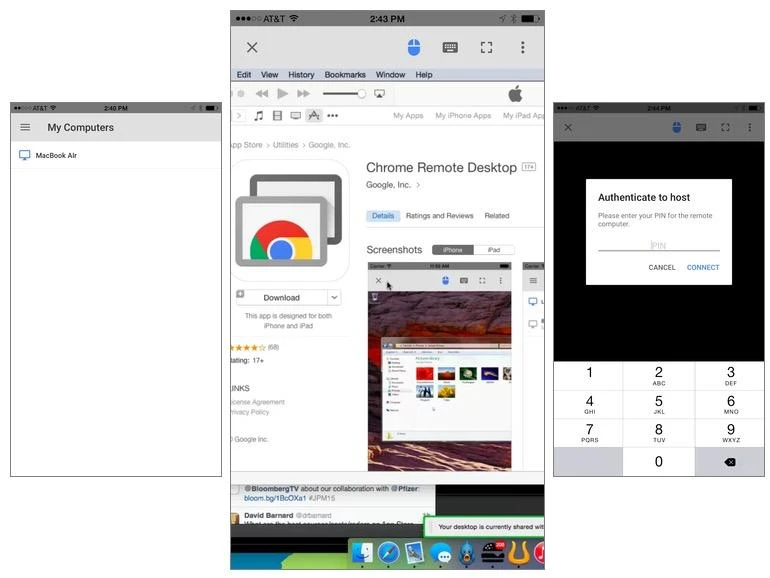This screenshot has width=770, height=578.
Task: Close remote session in center phone toolbar
Action: (252, 47)
